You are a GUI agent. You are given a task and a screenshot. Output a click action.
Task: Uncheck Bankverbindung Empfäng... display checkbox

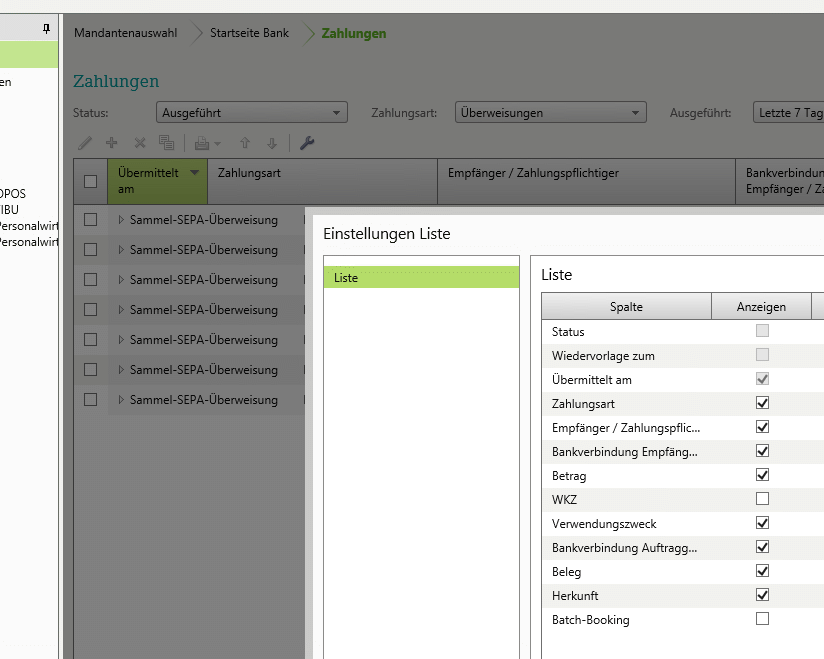coord(763,451)
